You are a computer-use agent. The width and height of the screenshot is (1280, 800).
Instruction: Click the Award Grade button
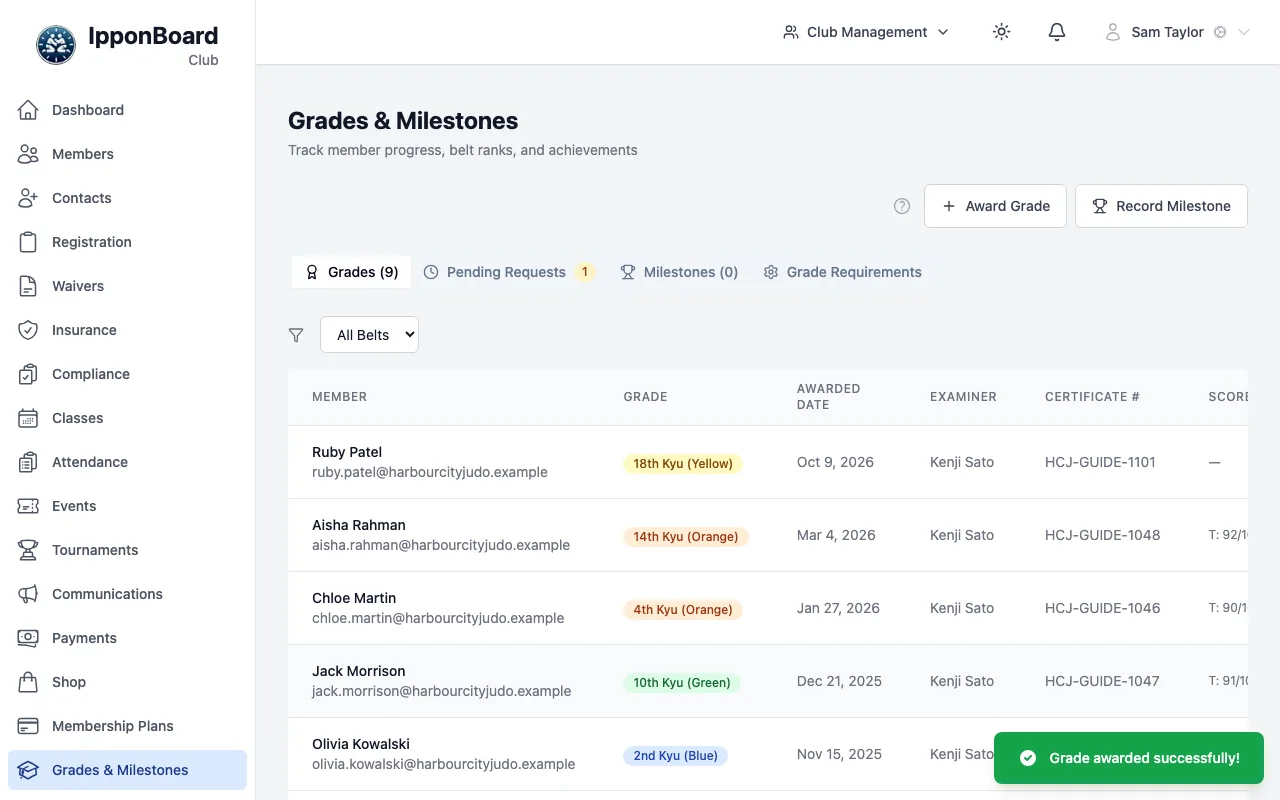point(995,206)
